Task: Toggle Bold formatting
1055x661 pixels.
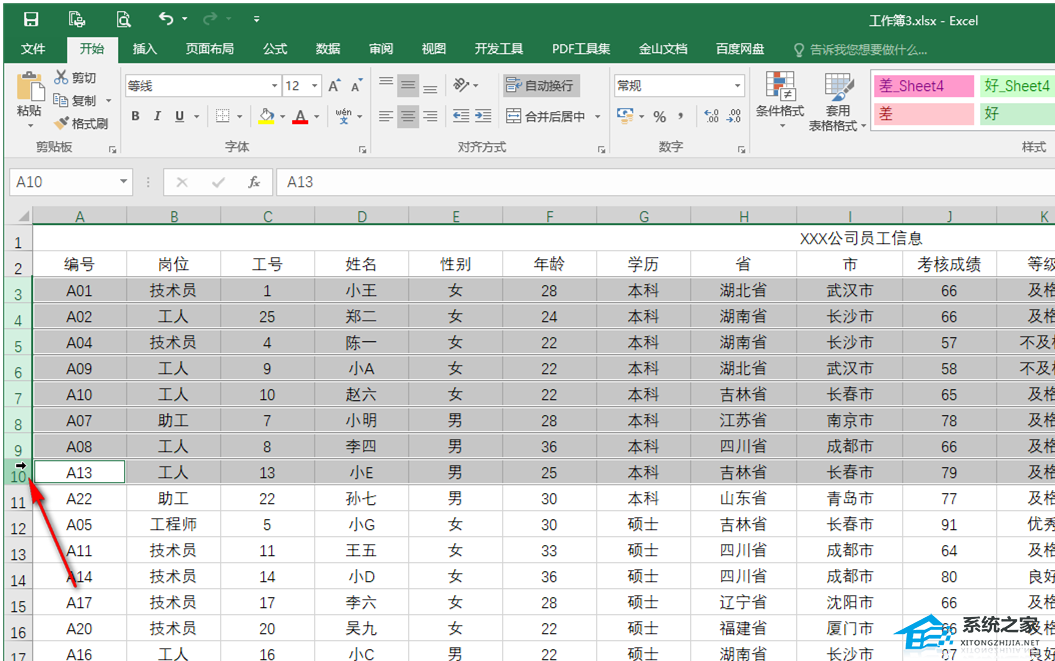Action: click(135, 117)
